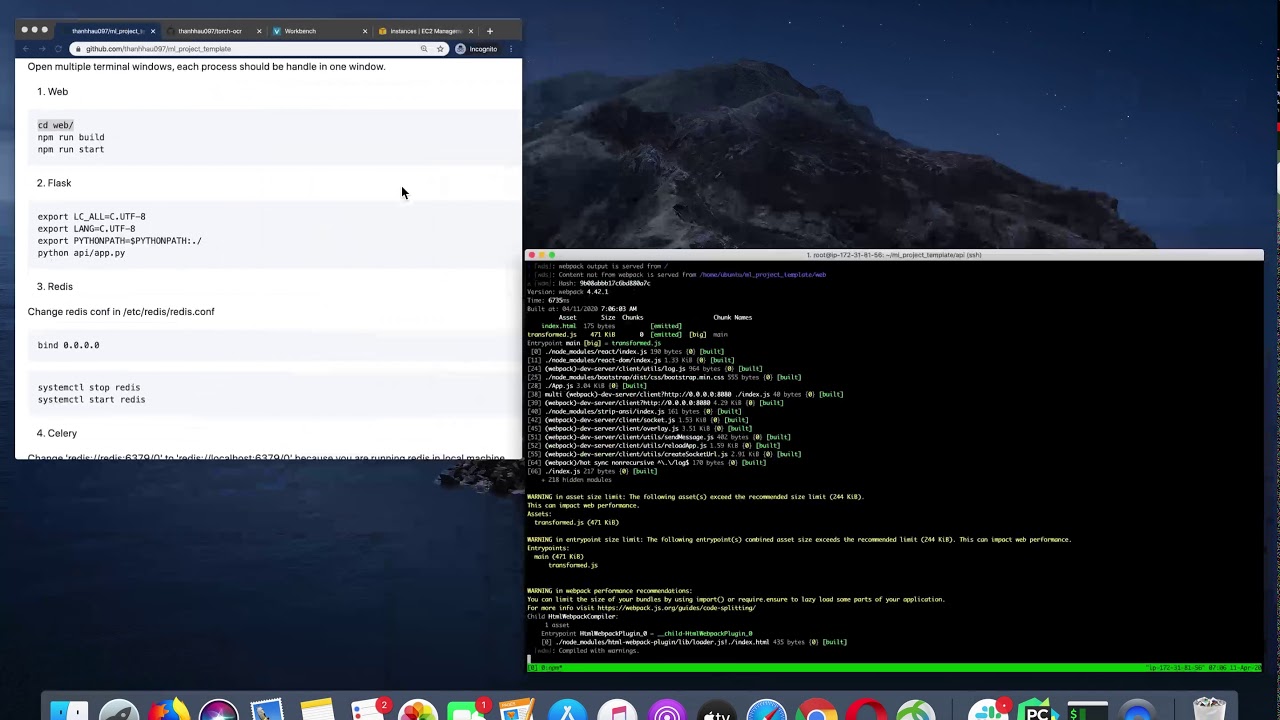The width and height of the screenshot is (1280, 720).
Task: Click the browser back arrow
Action: coord(26,49)
